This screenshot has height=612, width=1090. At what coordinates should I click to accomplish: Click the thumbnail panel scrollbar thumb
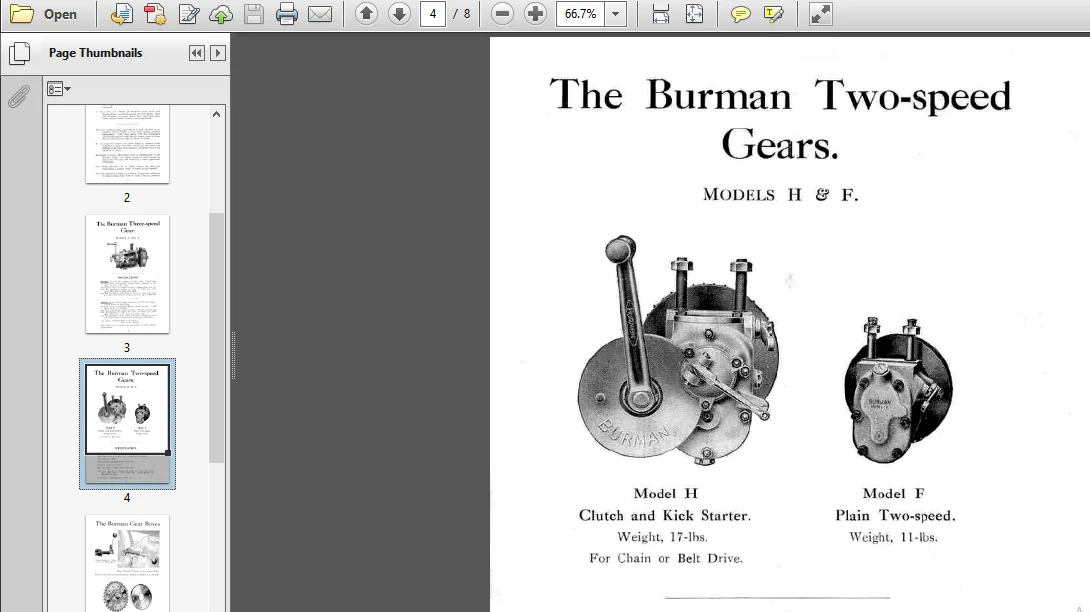tap(216, 337)
